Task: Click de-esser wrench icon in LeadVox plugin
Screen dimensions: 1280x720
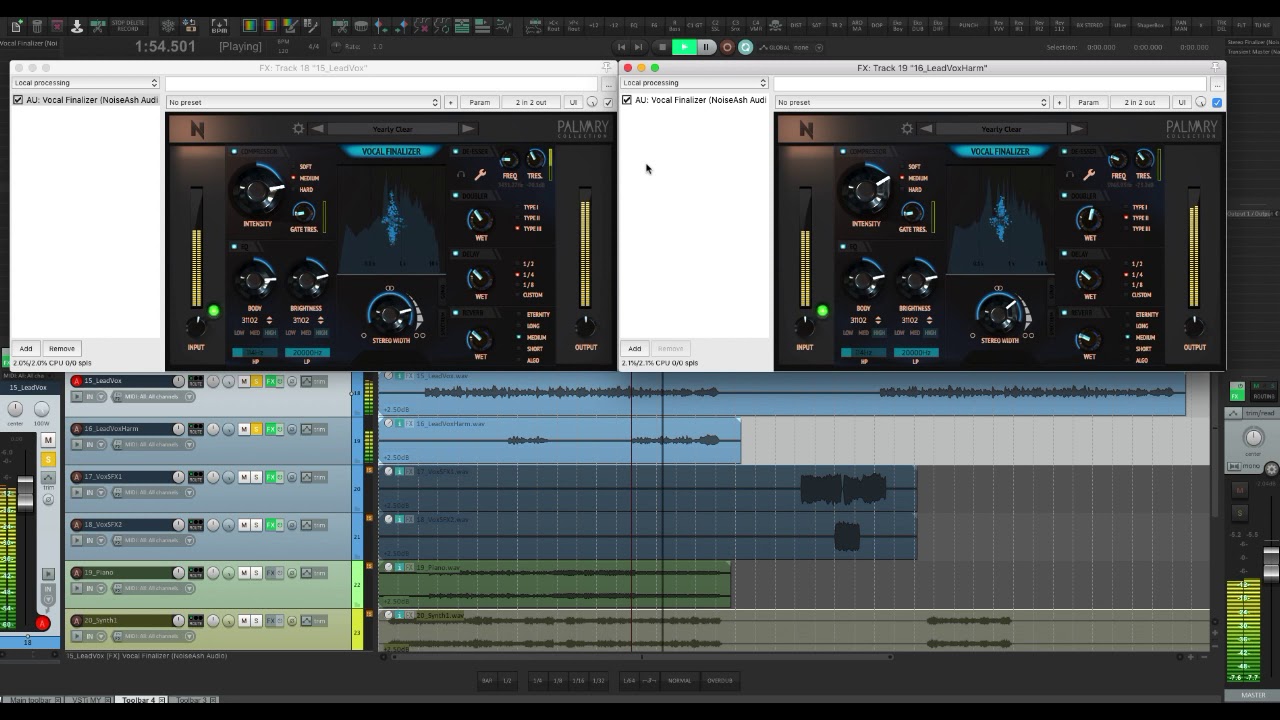Action: [480, 175]
